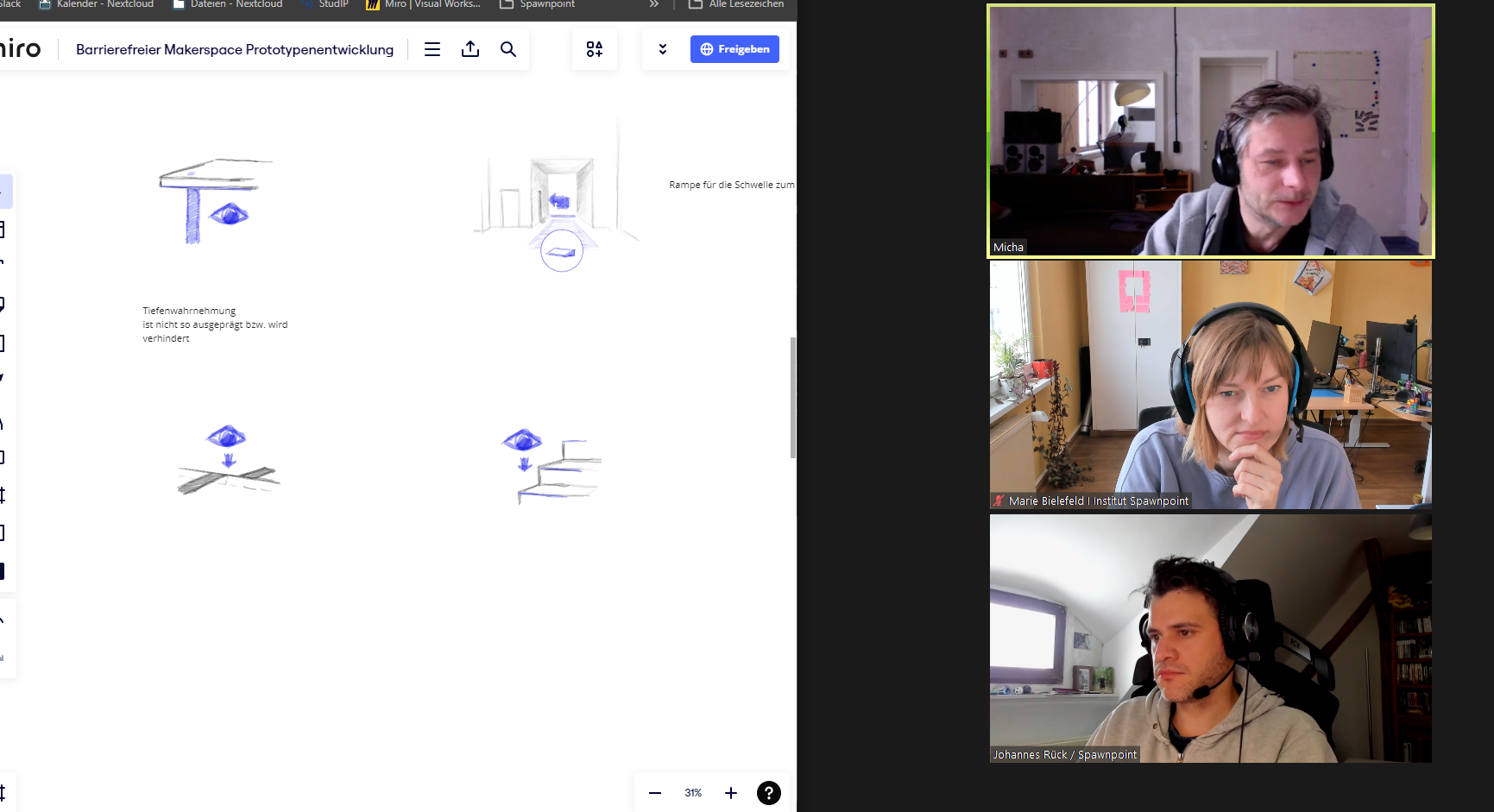Open the Miro apps and integrations icon
The image size is (1494, 812).
pos(595,49)
